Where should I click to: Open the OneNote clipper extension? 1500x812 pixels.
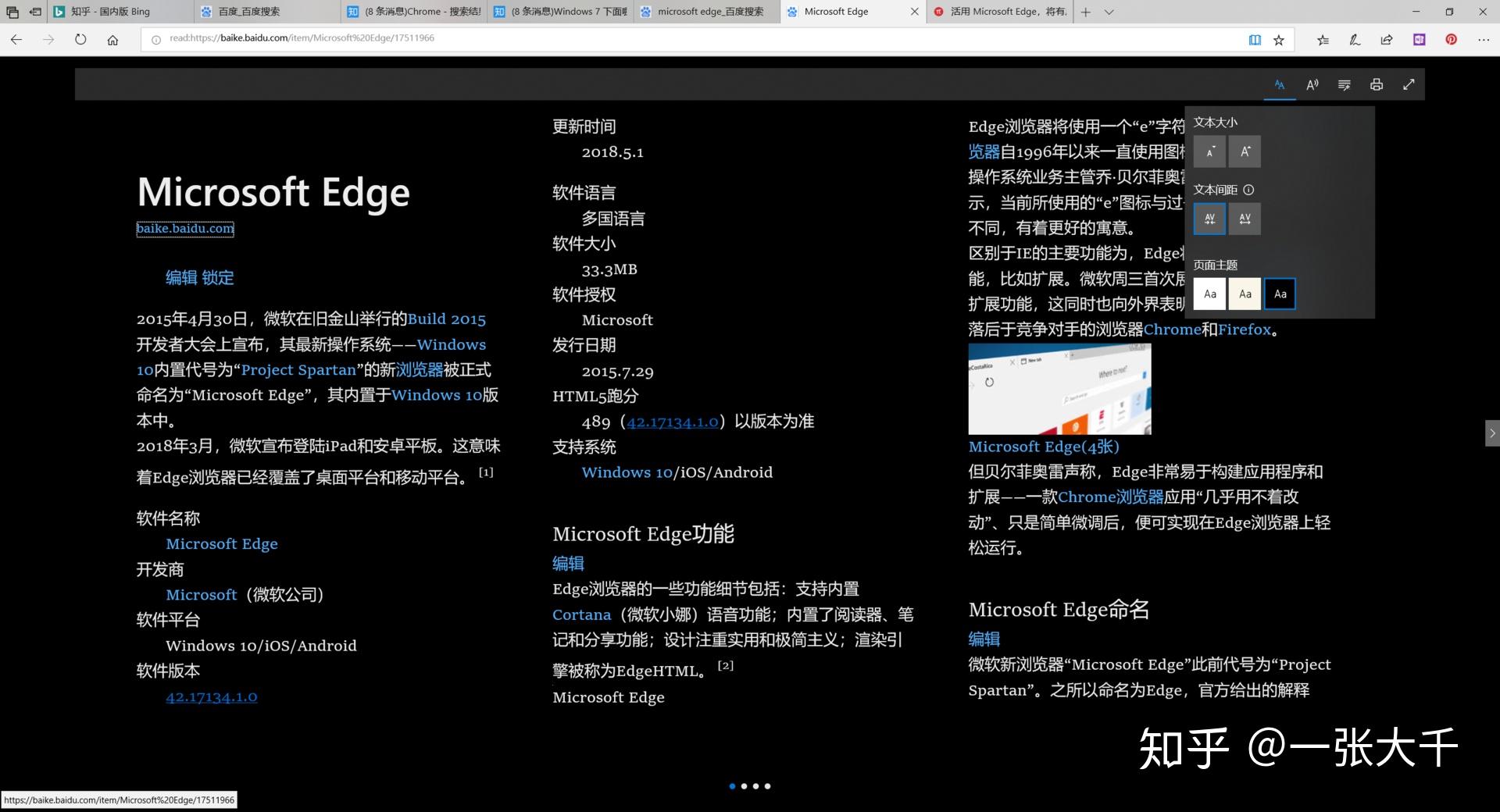1420,40
